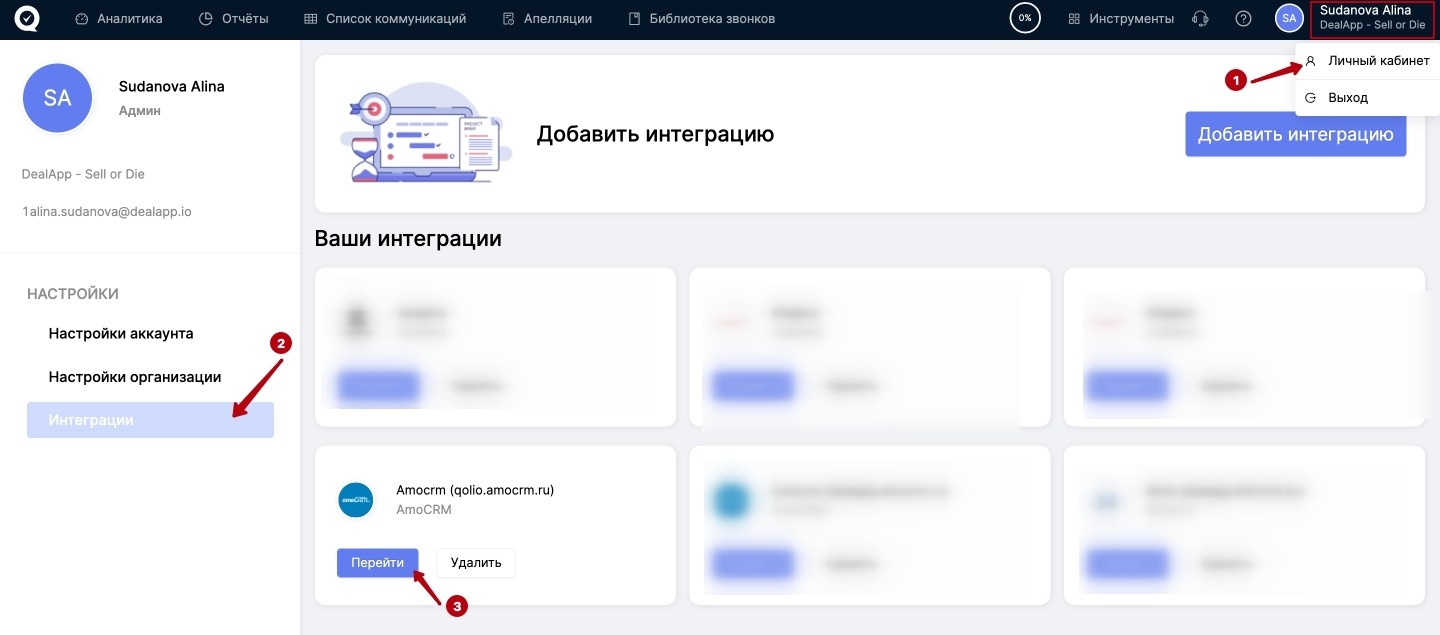Image resolution: width=1440 pixels, height=635 pixels.
Task: Navigate to Апелляции
Action: (547, 19)
